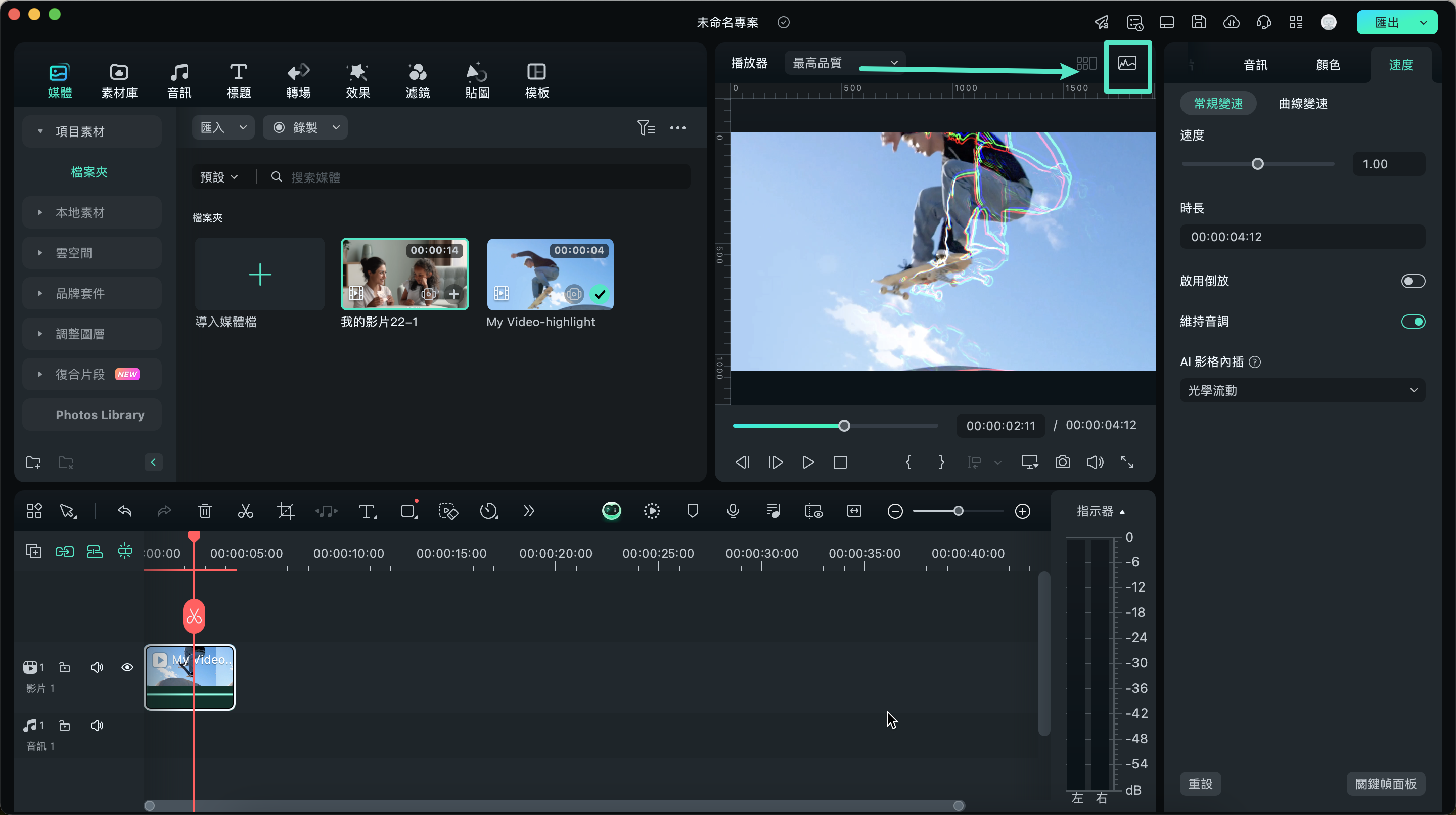
Task: Add a marker with the shield icon
Action: tap(693, 511)
